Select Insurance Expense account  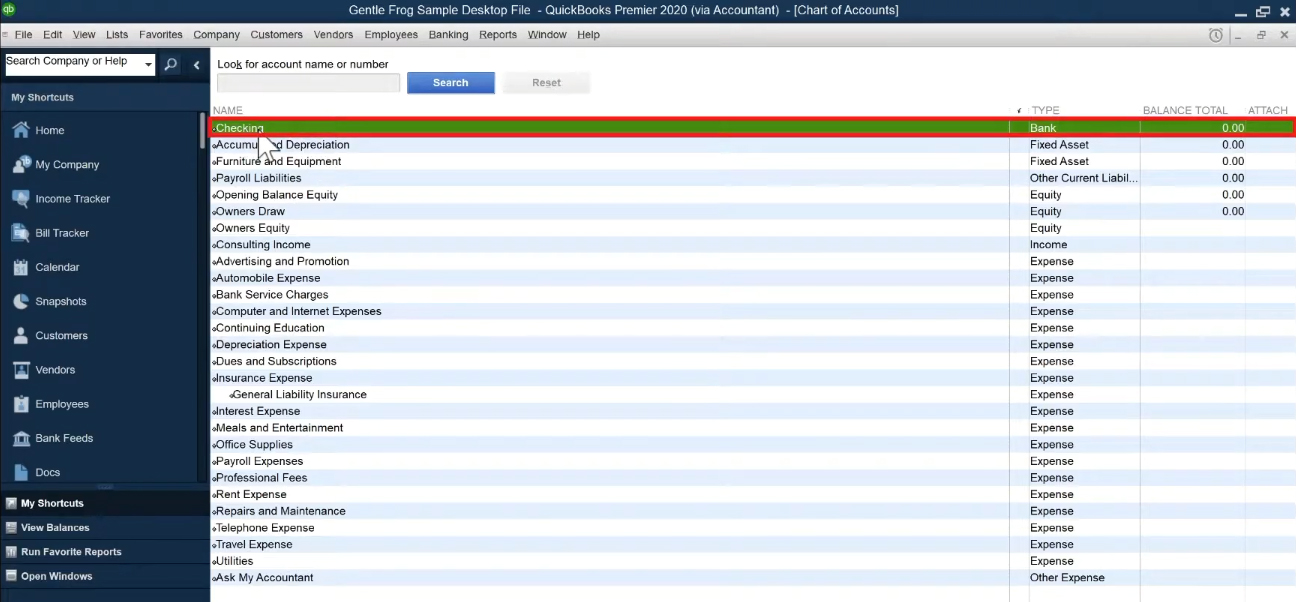pyautogui.click(x=752, y=378)
